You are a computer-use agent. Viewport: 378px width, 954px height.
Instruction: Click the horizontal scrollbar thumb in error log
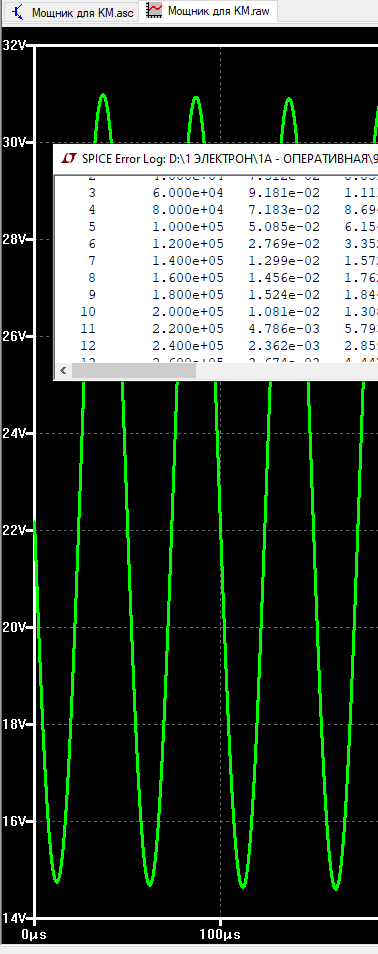134,371
